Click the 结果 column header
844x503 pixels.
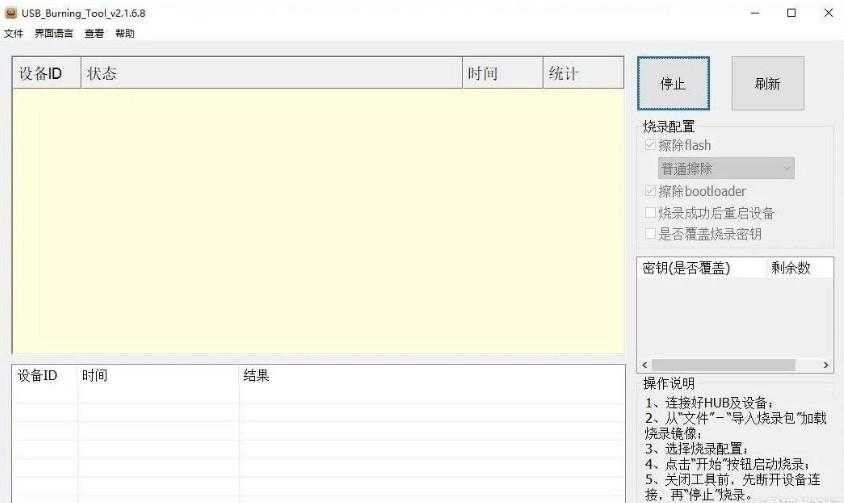coord(256,376)
